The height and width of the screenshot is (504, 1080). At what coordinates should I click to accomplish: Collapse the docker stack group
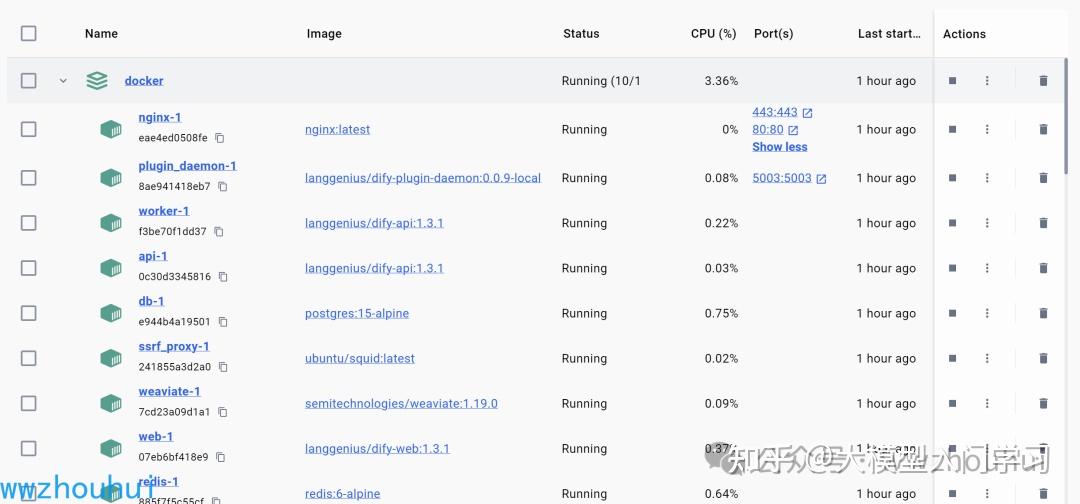coord(63,81)
